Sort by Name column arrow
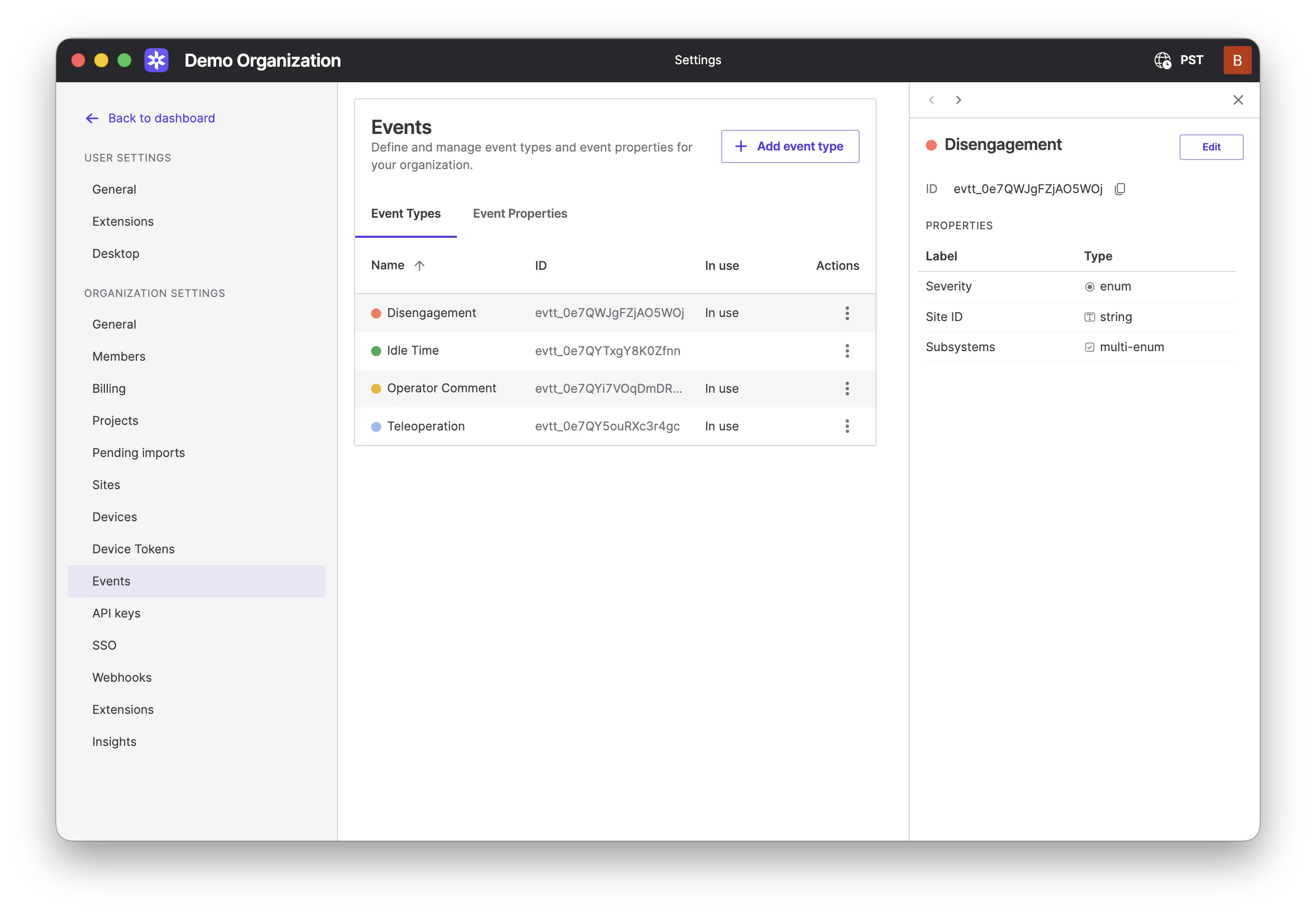 419,265
